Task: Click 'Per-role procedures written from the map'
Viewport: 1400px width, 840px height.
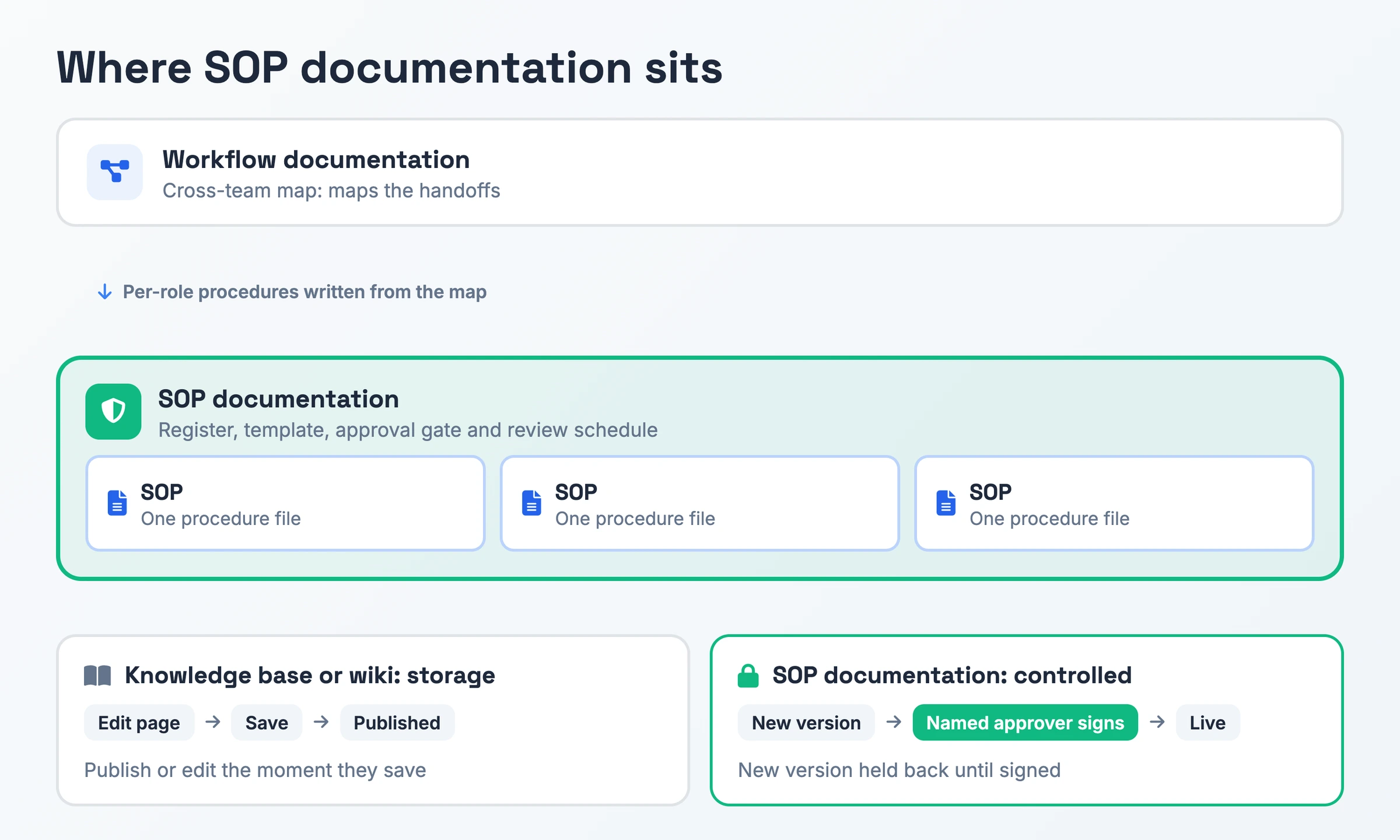Action: [x=304, y=292]
